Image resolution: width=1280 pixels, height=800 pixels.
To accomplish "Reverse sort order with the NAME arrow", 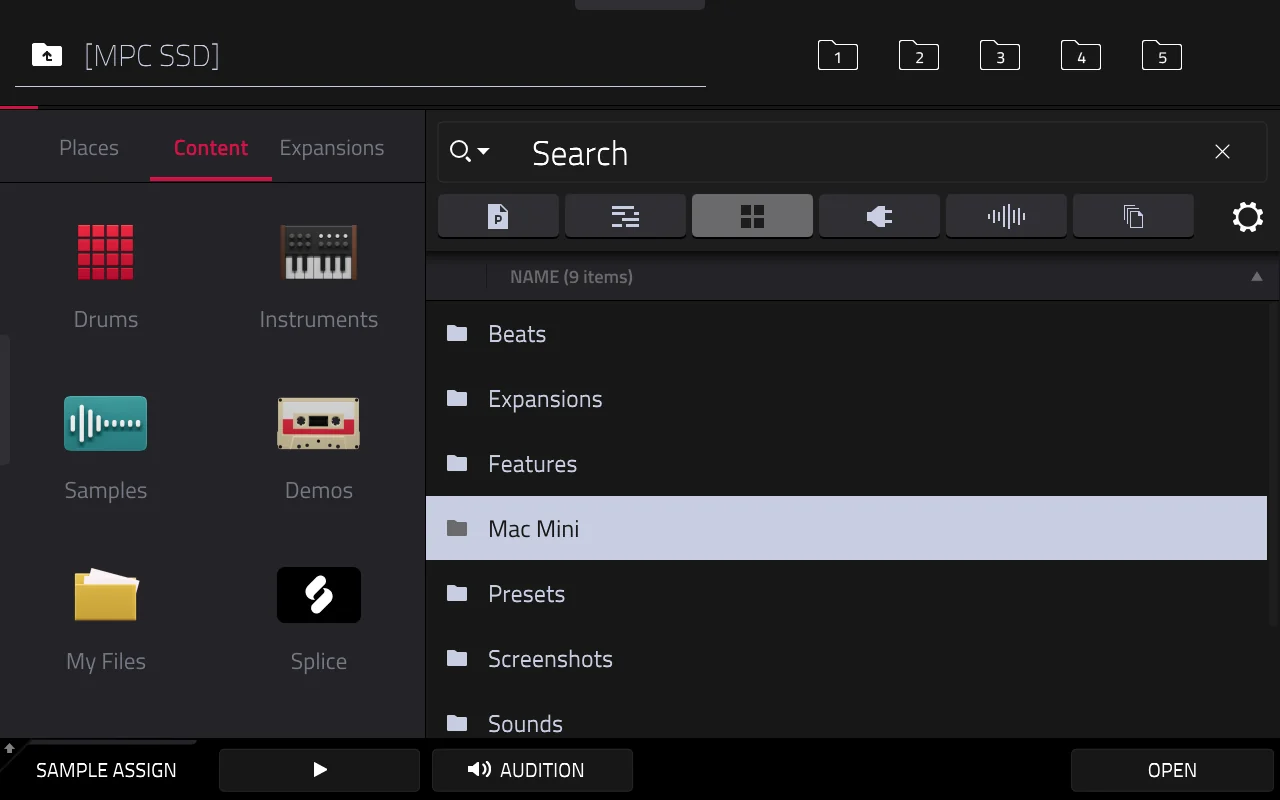I will [1257, 277].
